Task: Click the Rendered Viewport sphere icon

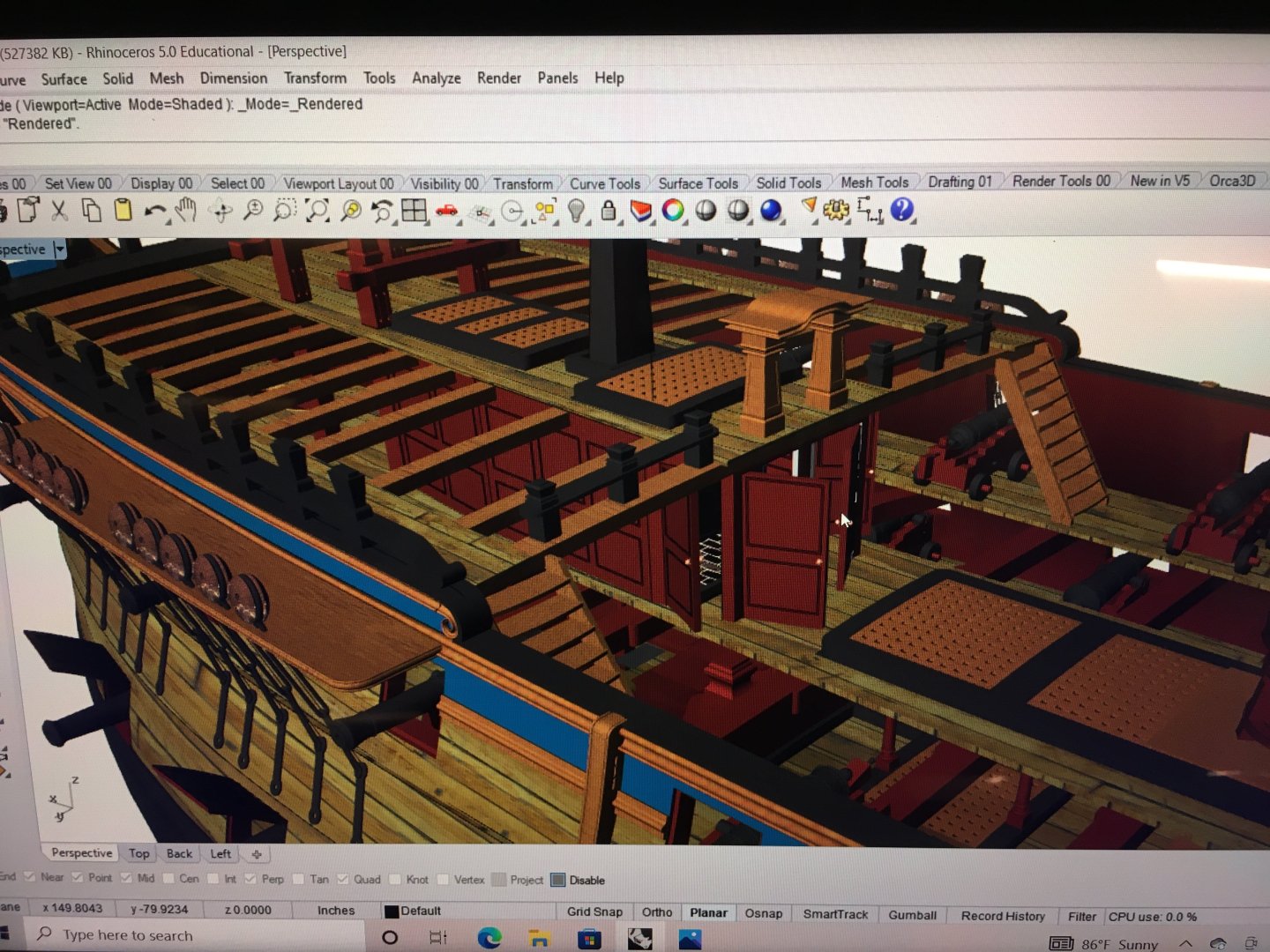Action: (738, 210)
